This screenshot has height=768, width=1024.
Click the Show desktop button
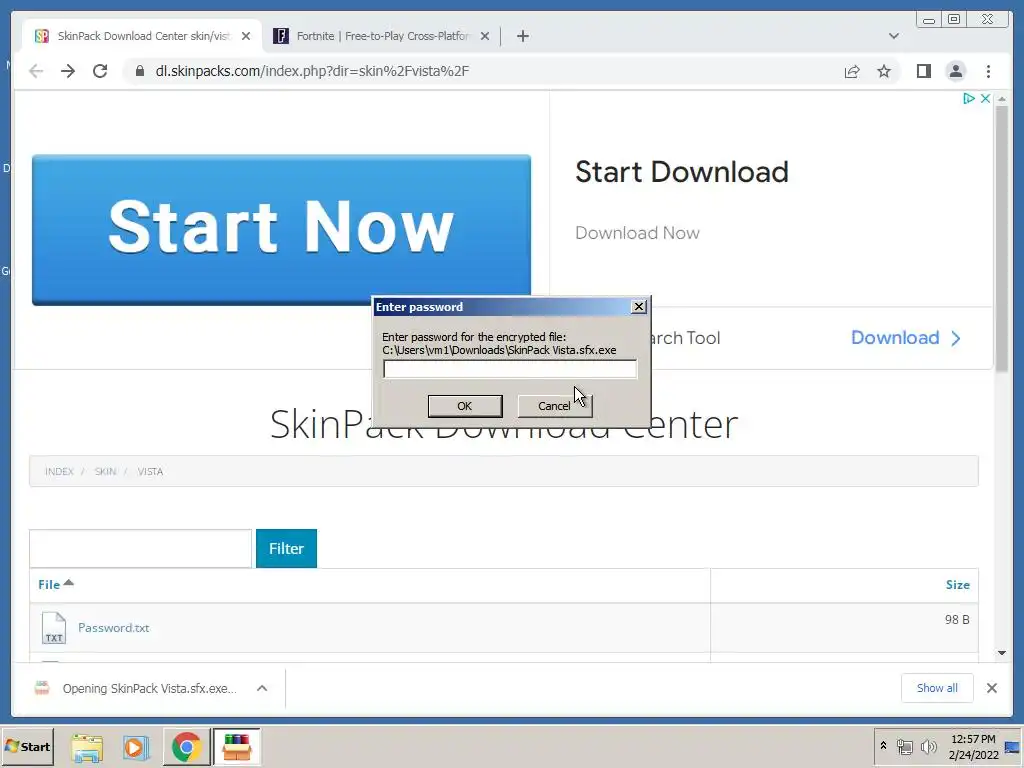point(1013,746)
